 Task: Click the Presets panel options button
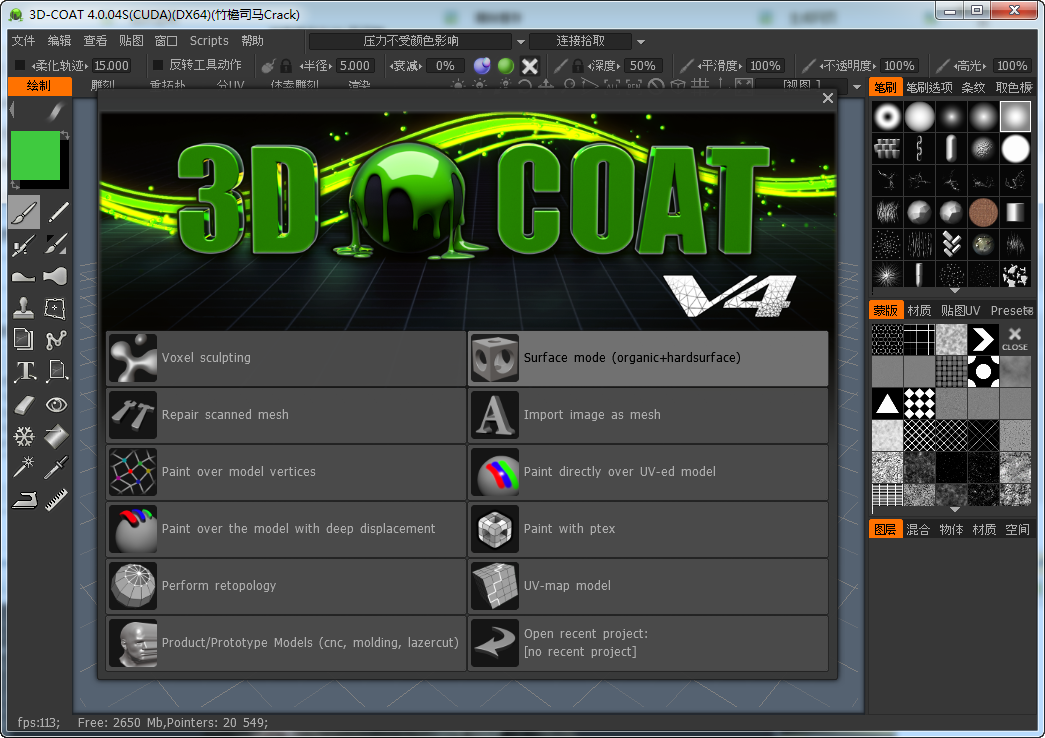(1030, 311)
